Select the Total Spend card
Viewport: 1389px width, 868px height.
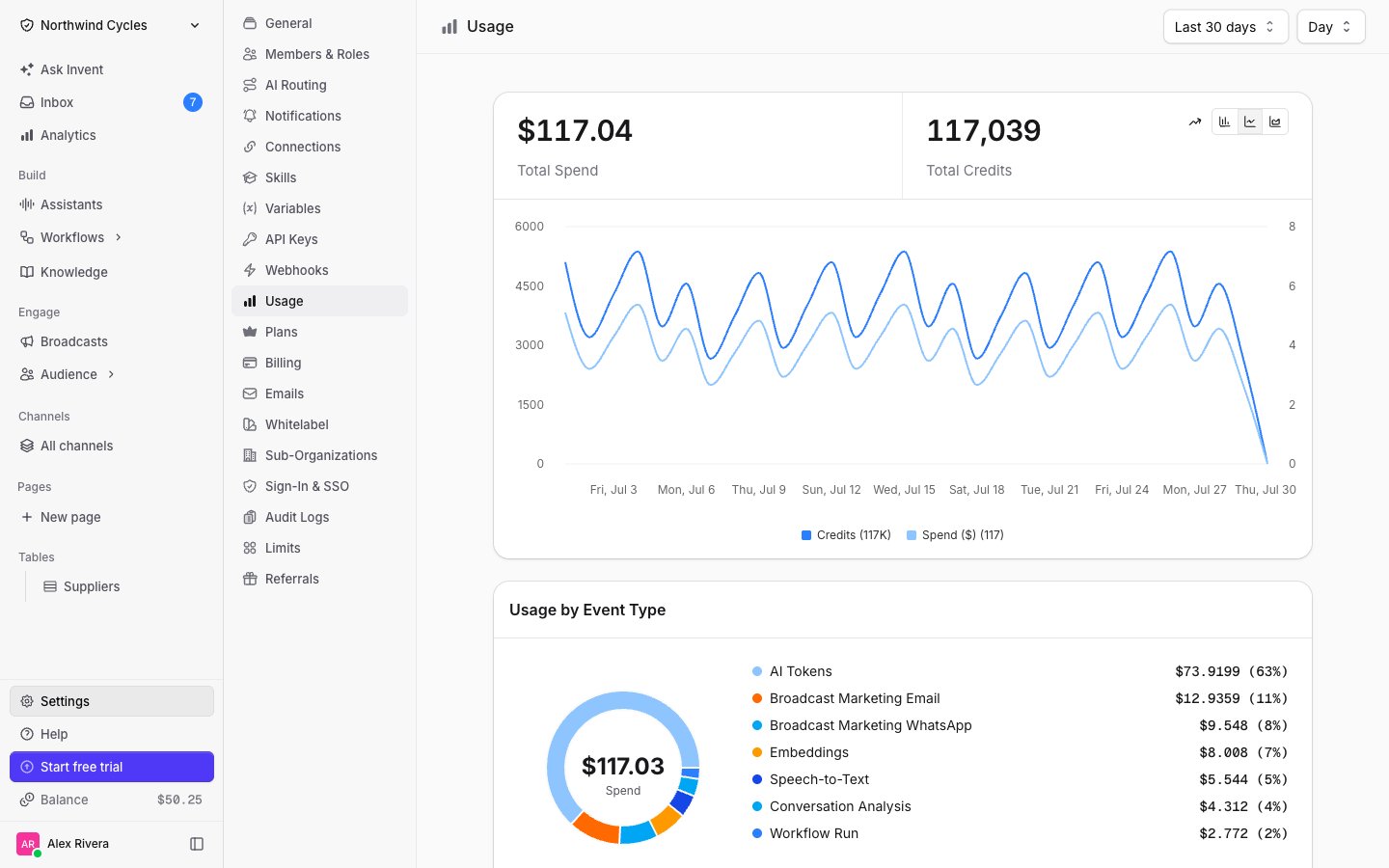pos(697,146)
